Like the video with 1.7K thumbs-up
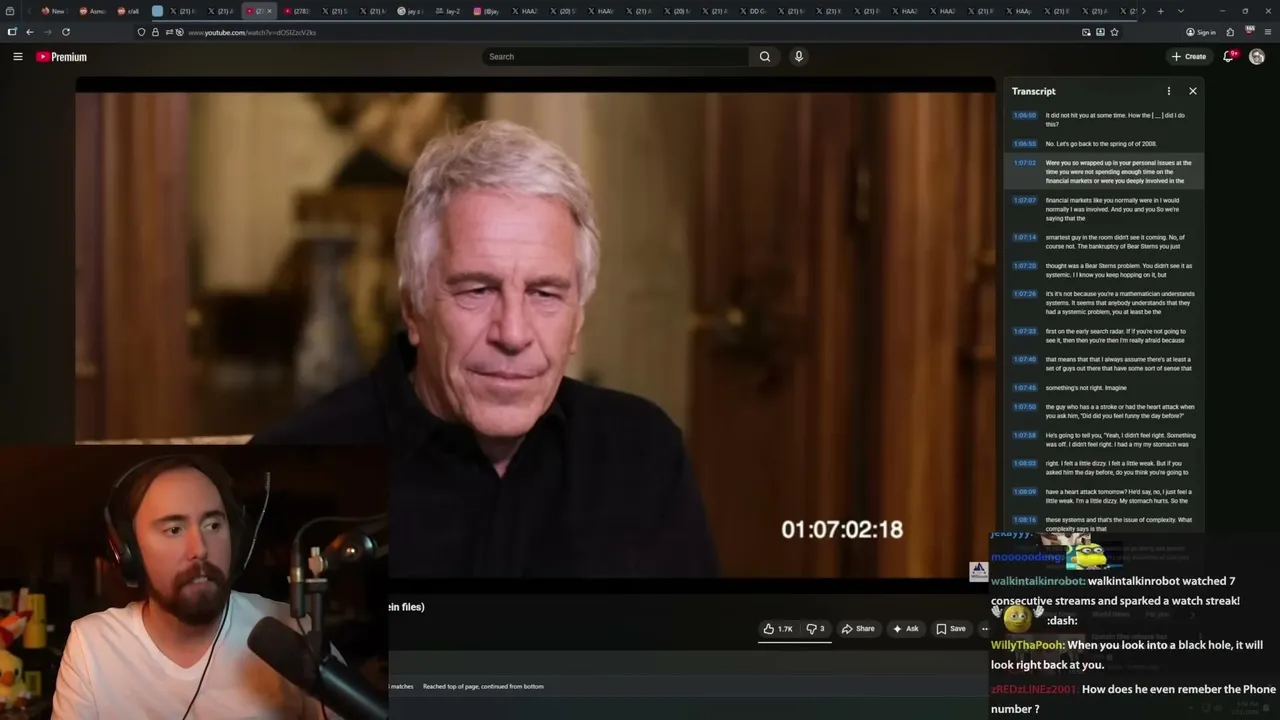 click(x=778, y=629)
